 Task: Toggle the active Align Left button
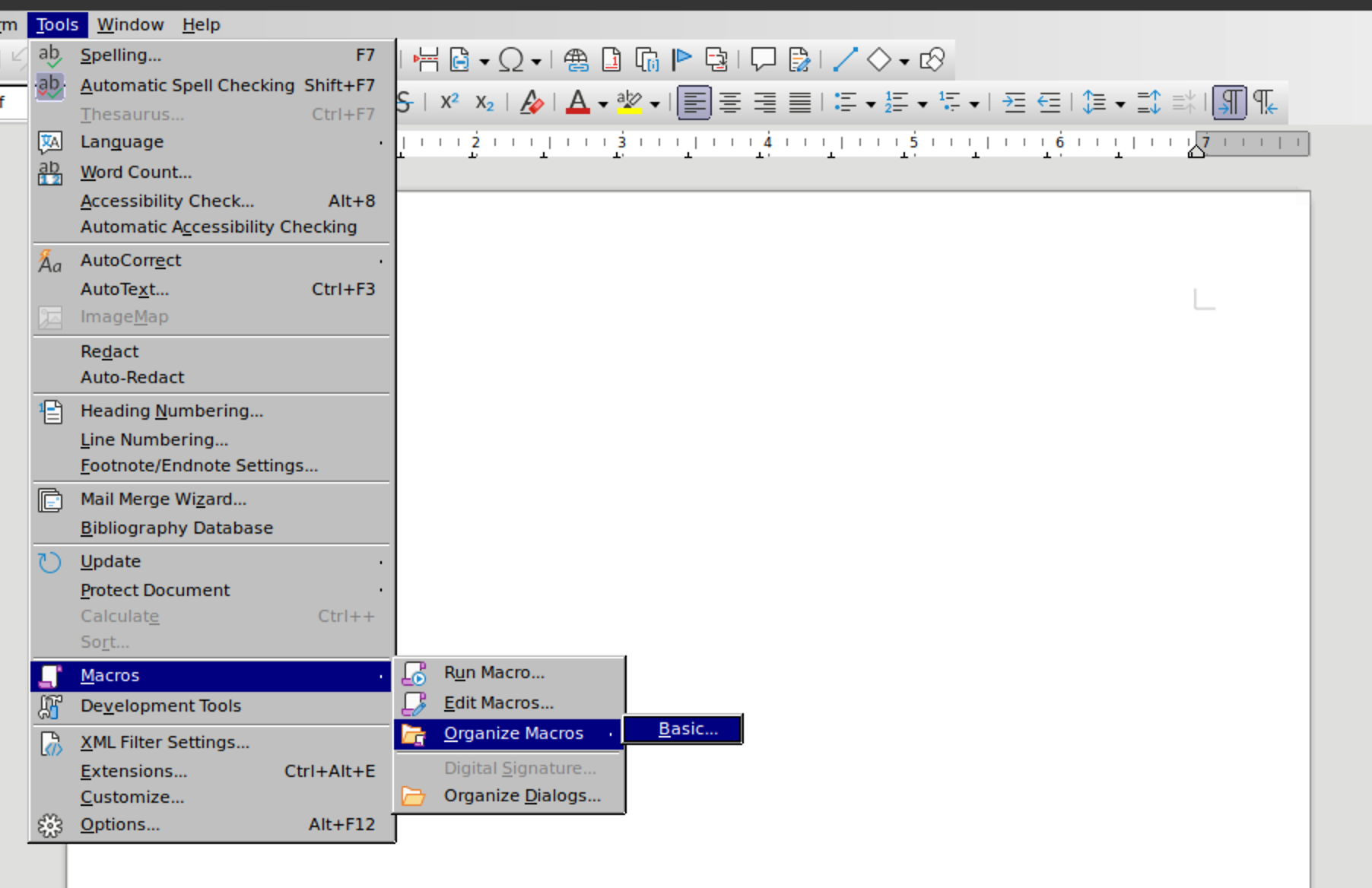click(694, 102)
